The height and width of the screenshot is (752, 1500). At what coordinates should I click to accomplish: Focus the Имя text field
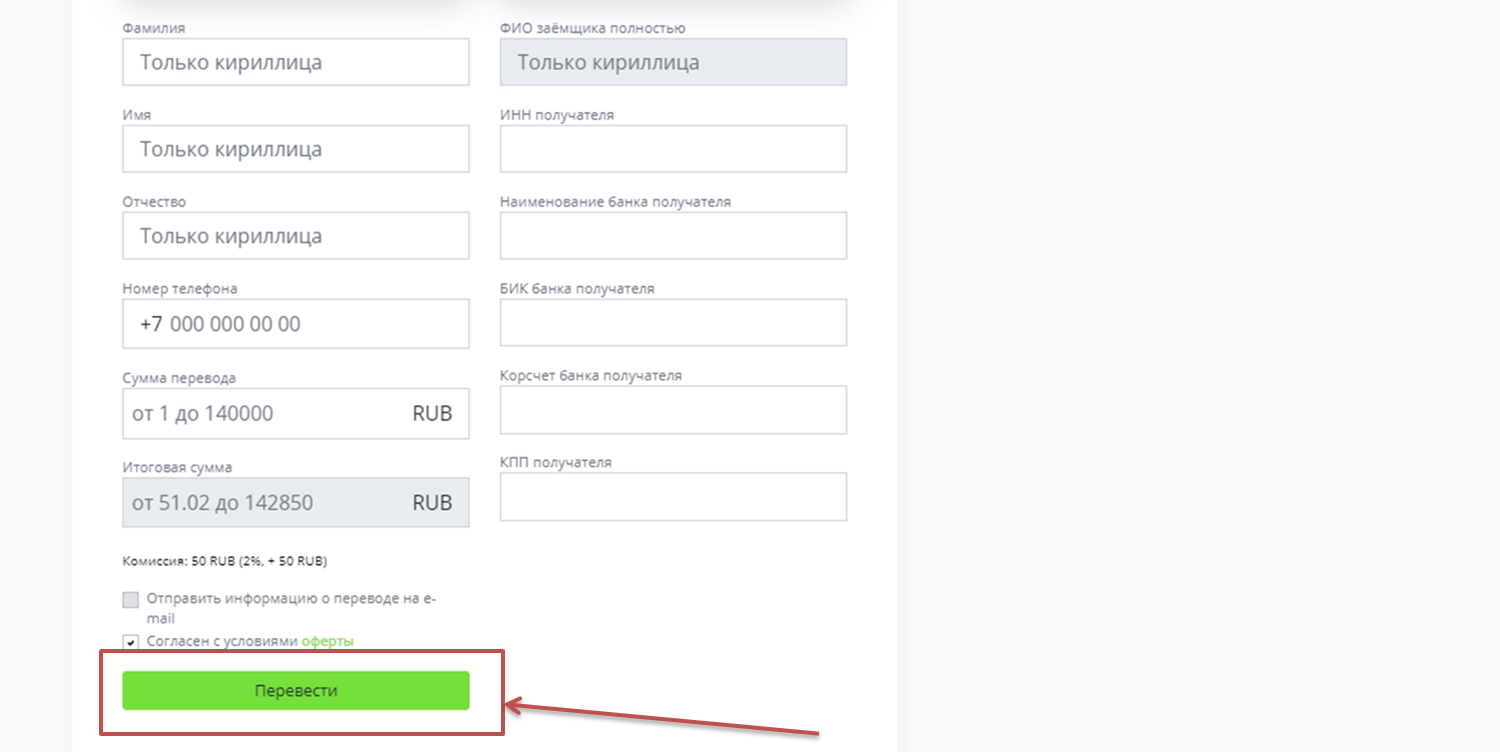point(296,149)
